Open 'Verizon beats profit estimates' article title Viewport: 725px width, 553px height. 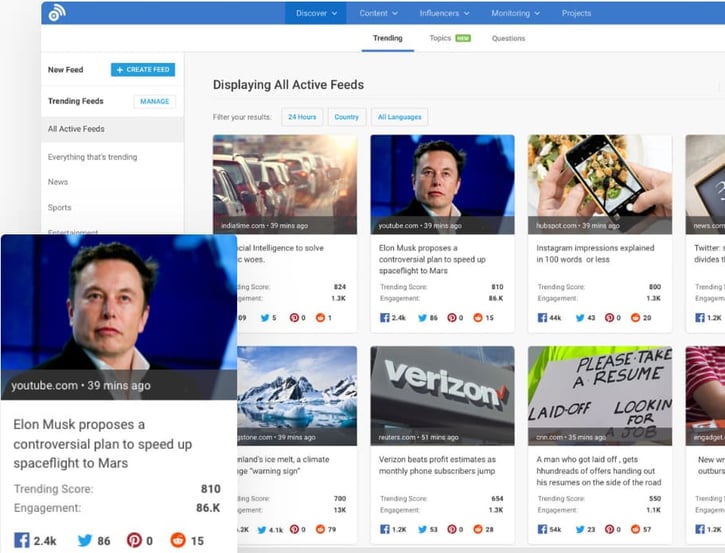tap(437, 465)
